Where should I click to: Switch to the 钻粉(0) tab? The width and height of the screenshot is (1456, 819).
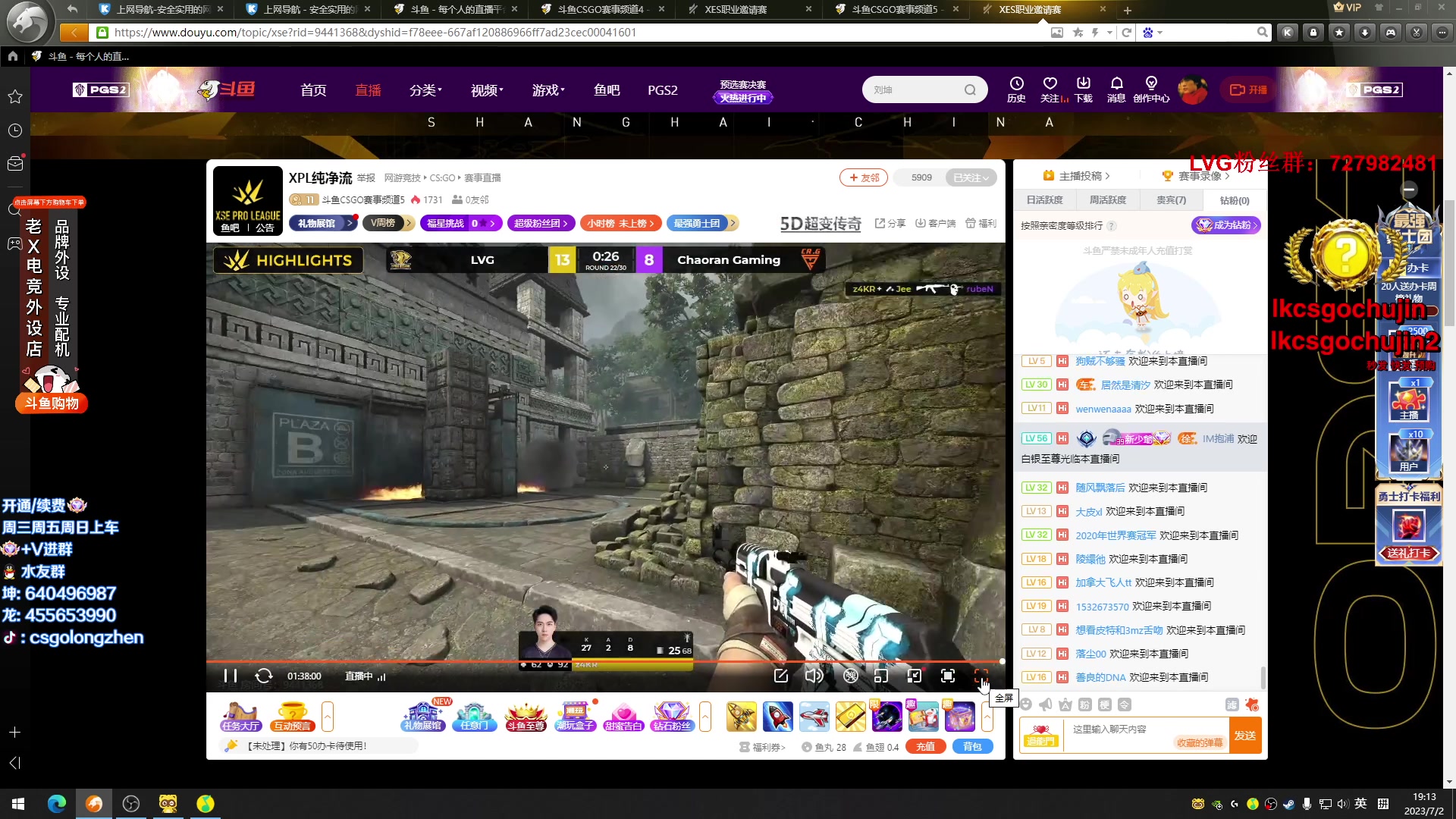coord(1235,200)
